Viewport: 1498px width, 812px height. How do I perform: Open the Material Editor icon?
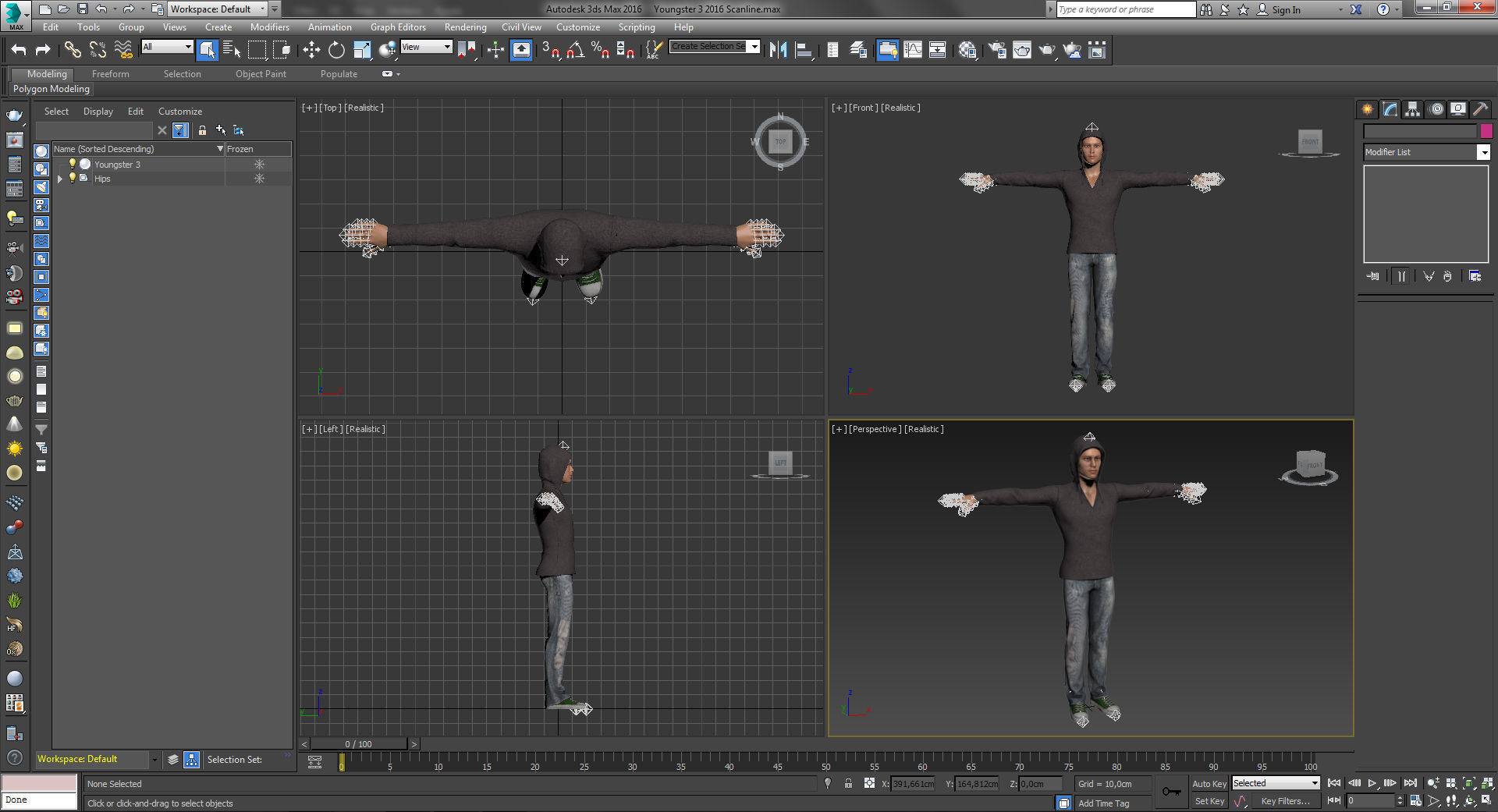click(x=968, y=50)
